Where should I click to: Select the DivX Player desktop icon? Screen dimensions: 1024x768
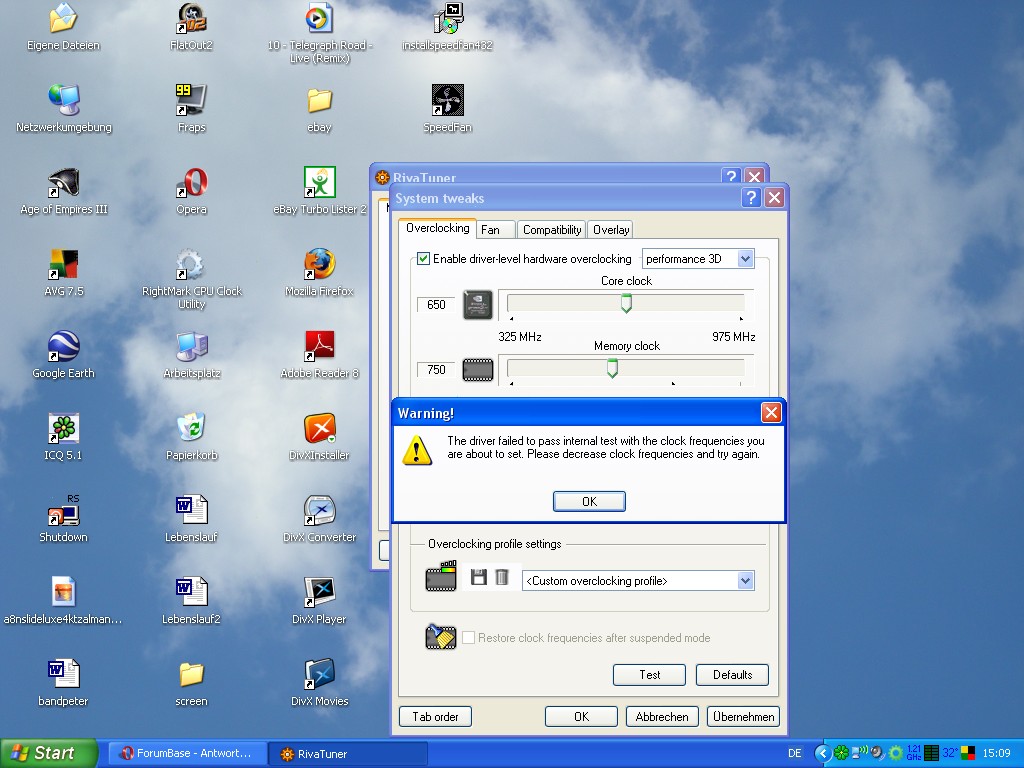(319, 600)
